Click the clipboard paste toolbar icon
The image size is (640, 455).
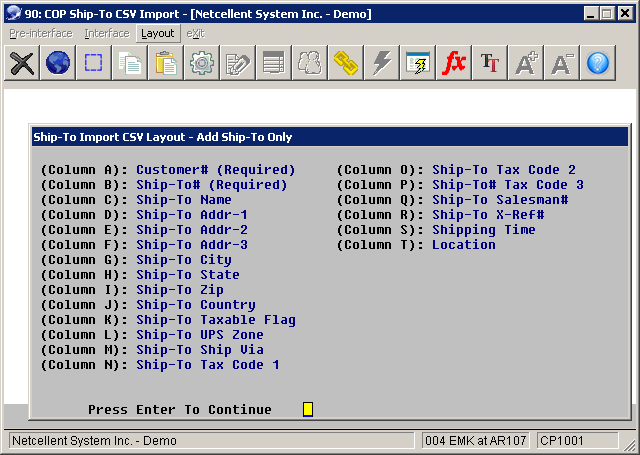pyautogui.click(x=166, y=63)
